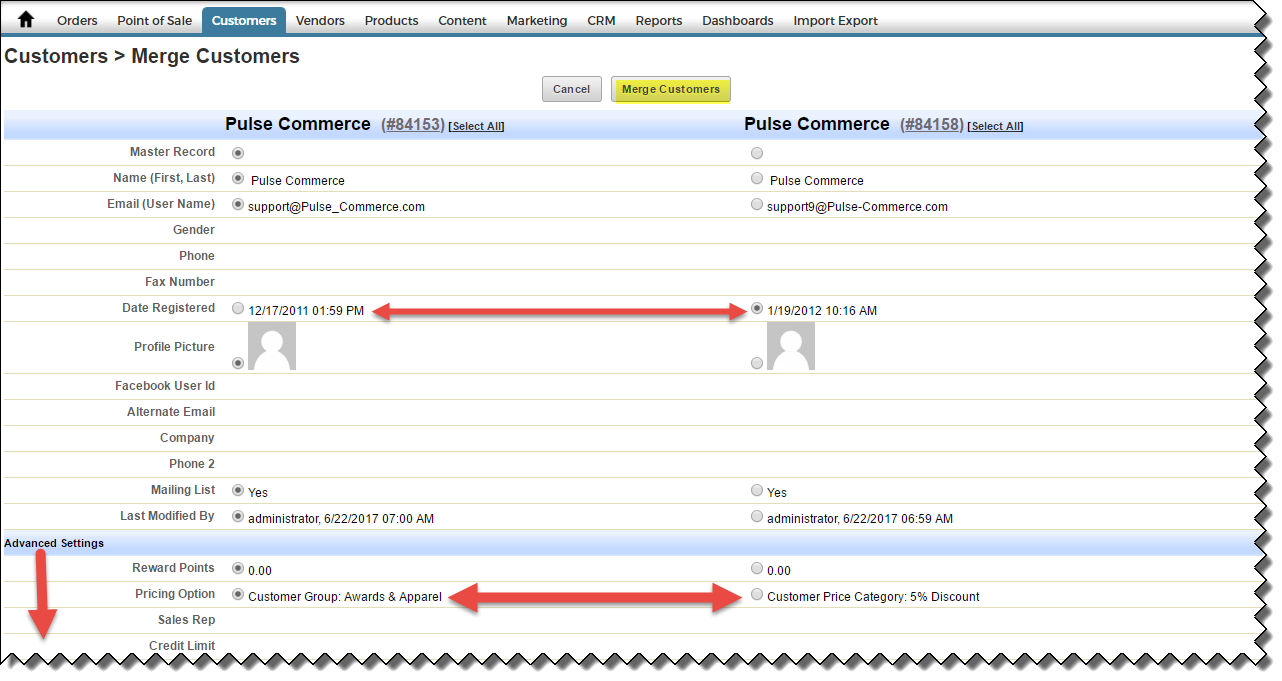Open customer record #84158 link
The height and width of the screenshot is (681, 1282).
click(931, 125)
